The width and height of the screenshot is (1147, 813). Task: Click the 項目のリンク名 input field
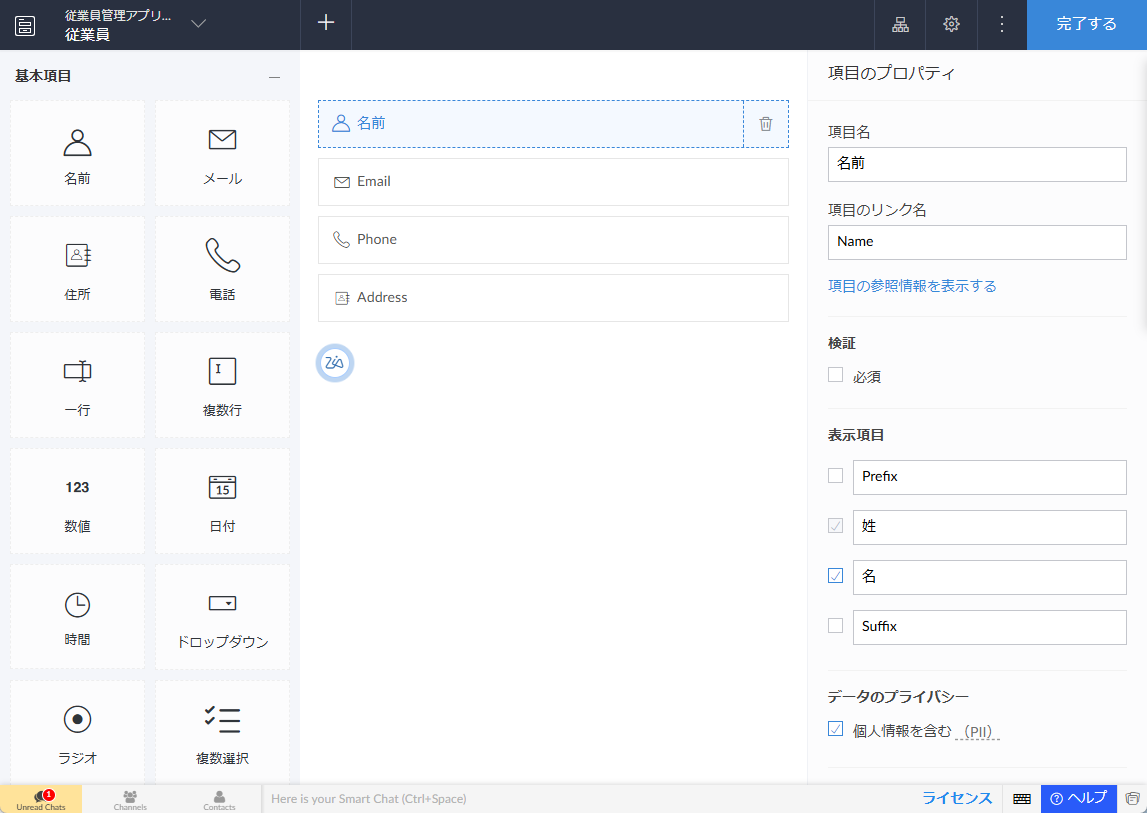977,242
